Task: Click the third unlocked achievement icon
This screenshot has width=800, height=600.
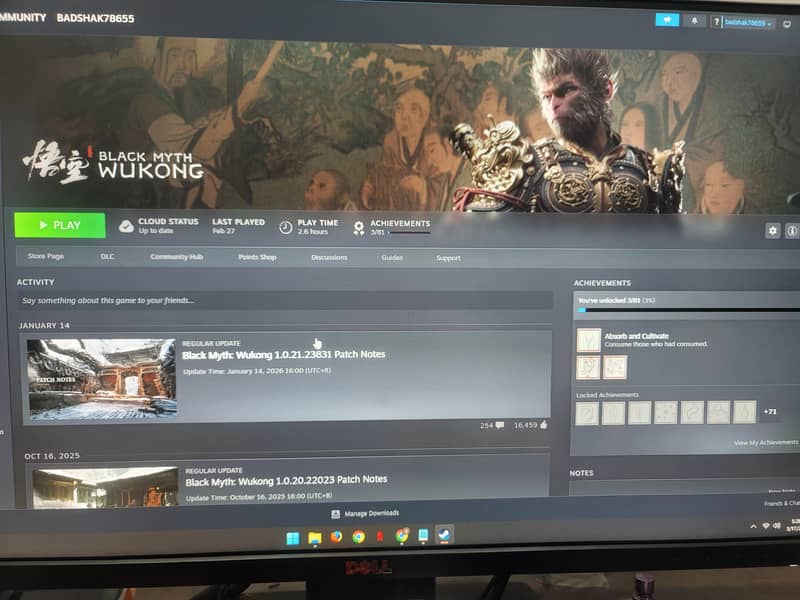Action: (x=614, y=367)
